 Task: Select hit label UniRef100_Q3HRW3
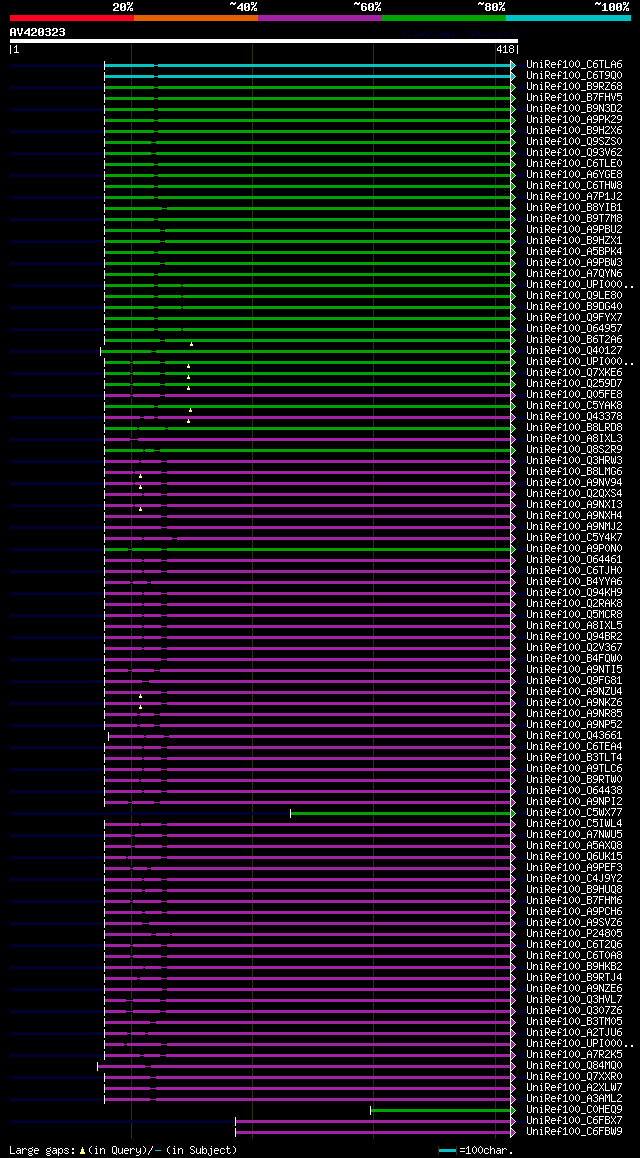coord(574,461)
